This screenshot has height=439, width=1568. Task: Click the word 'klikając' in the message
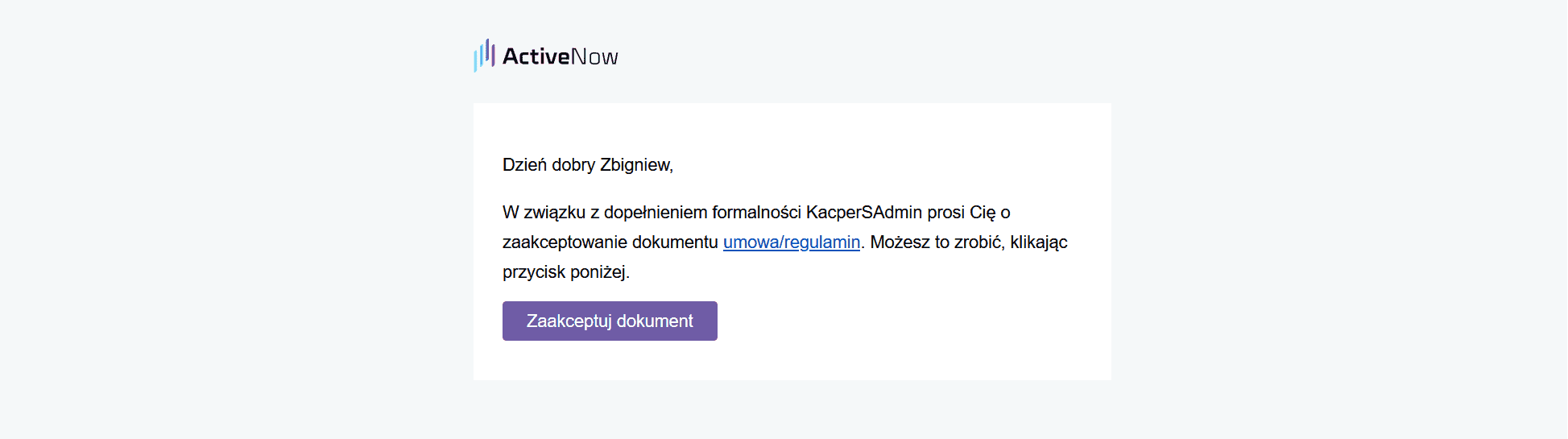(x=1039, y=242)
